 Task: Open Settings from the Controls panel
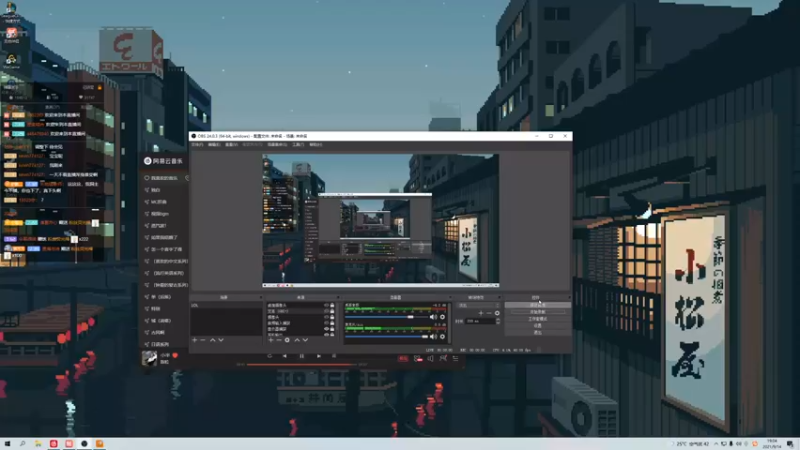[x=538, y=326]
